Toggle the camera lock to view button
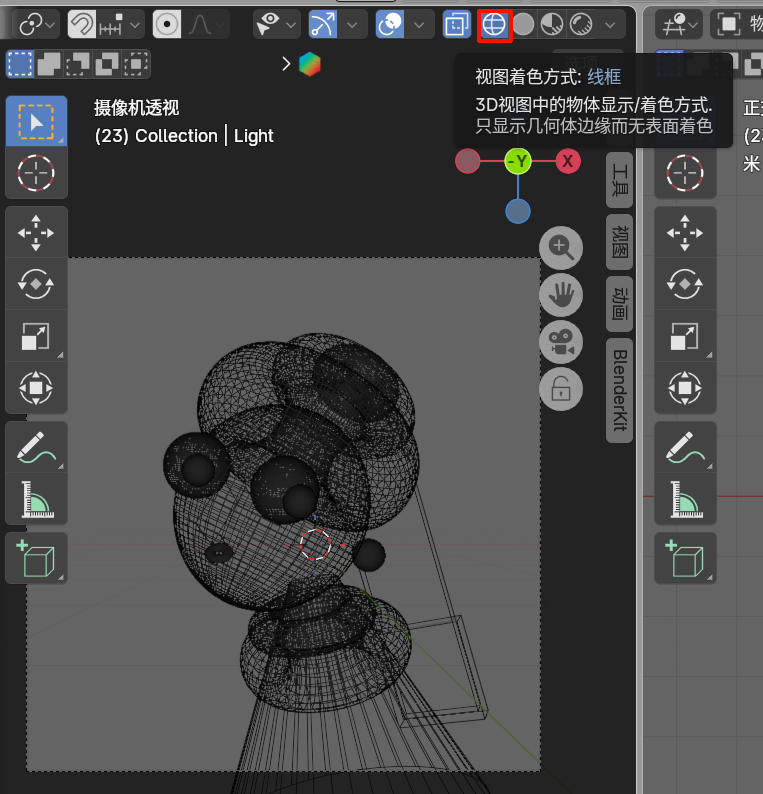The height and width of the screenshot is (794, 763). tap(561, 389)
